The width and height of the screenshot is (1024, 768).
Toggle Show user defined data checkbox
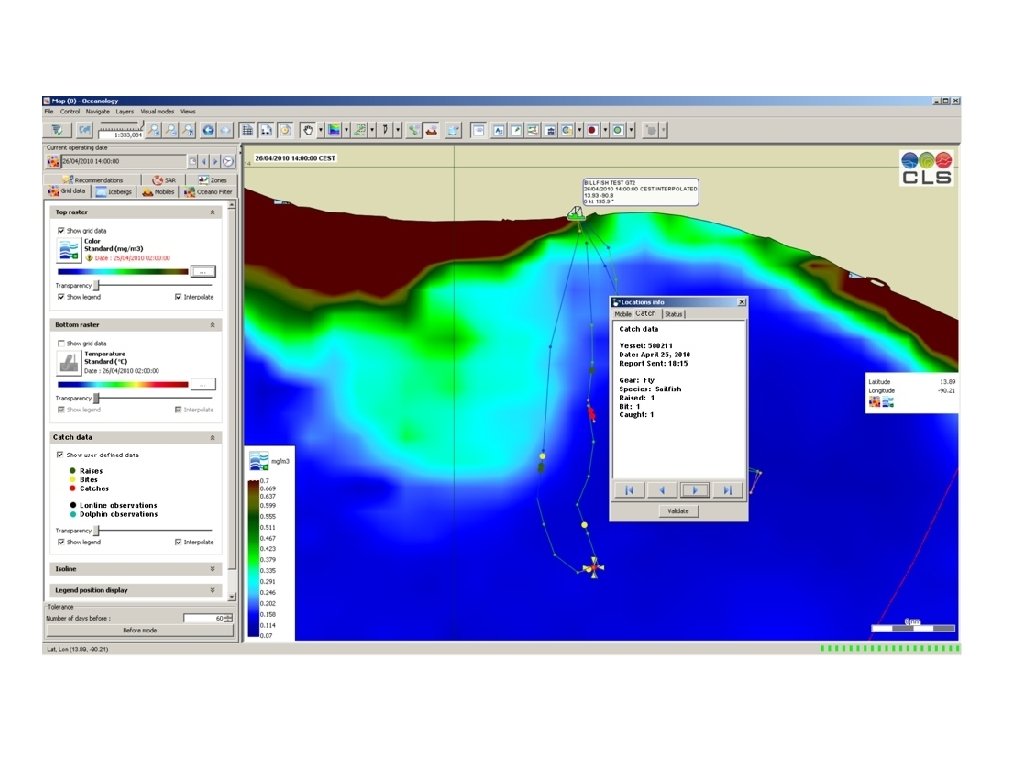pos(60,455)
